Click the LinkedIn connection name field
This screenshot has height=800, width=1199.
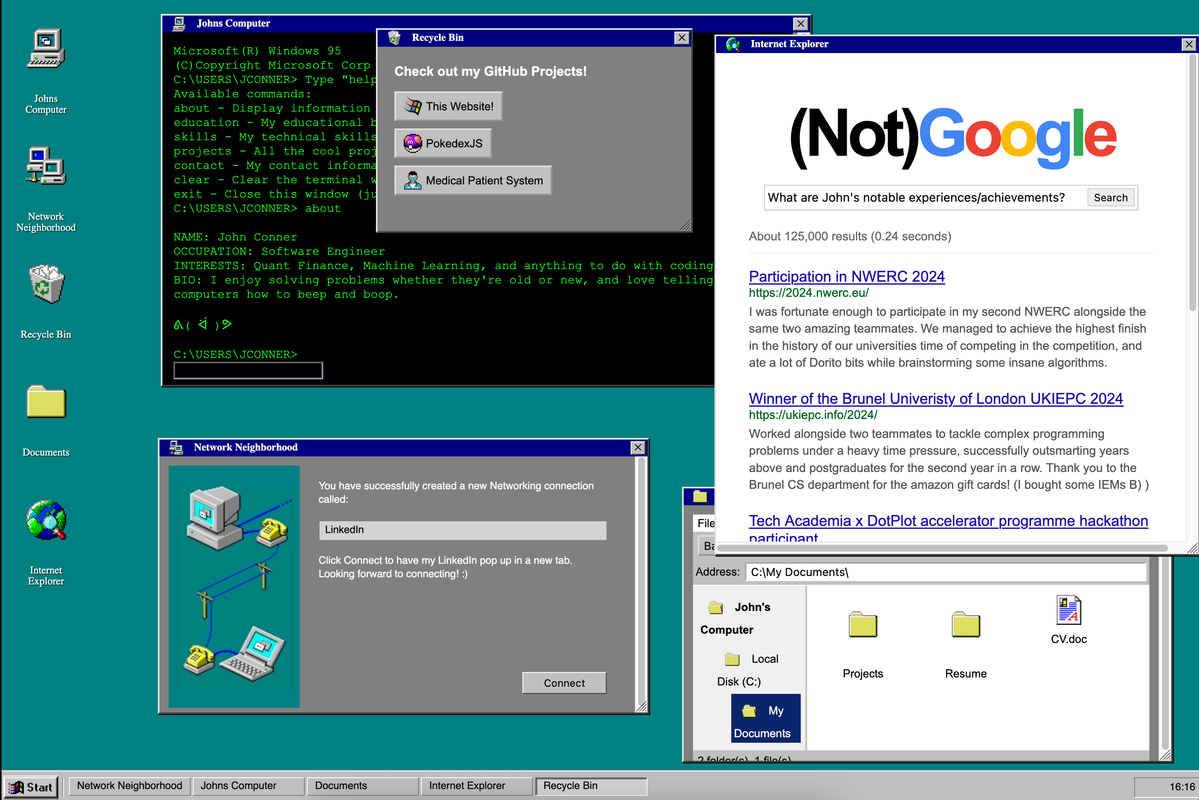coord(463,530)
